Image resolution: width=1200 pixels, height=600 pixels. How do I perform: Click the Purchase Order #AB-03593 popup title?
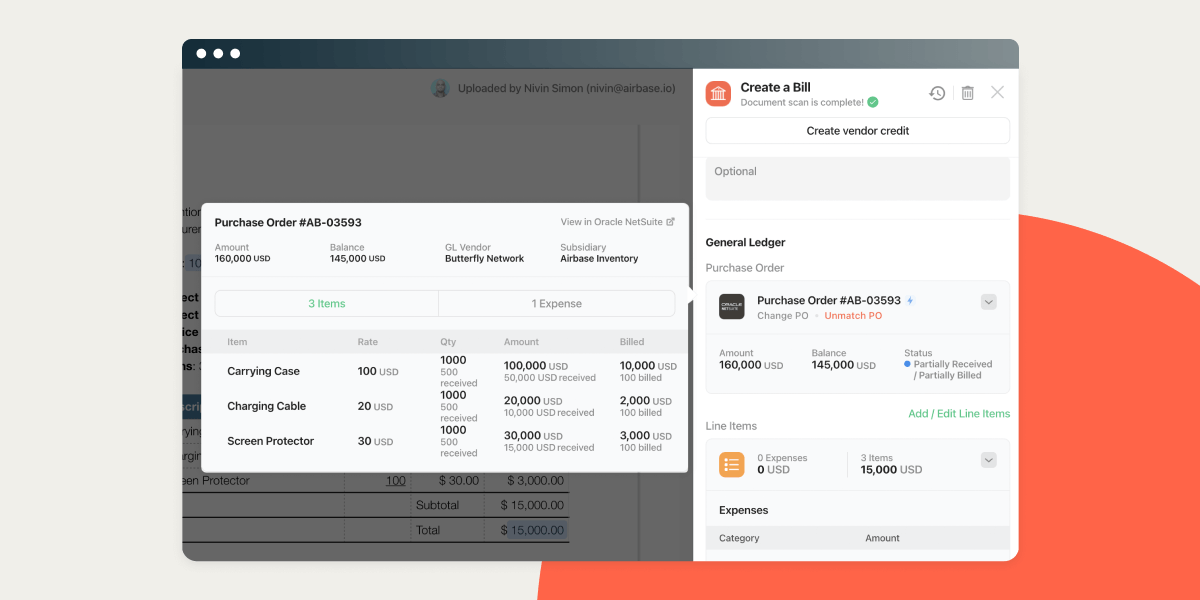click(288, 223)
